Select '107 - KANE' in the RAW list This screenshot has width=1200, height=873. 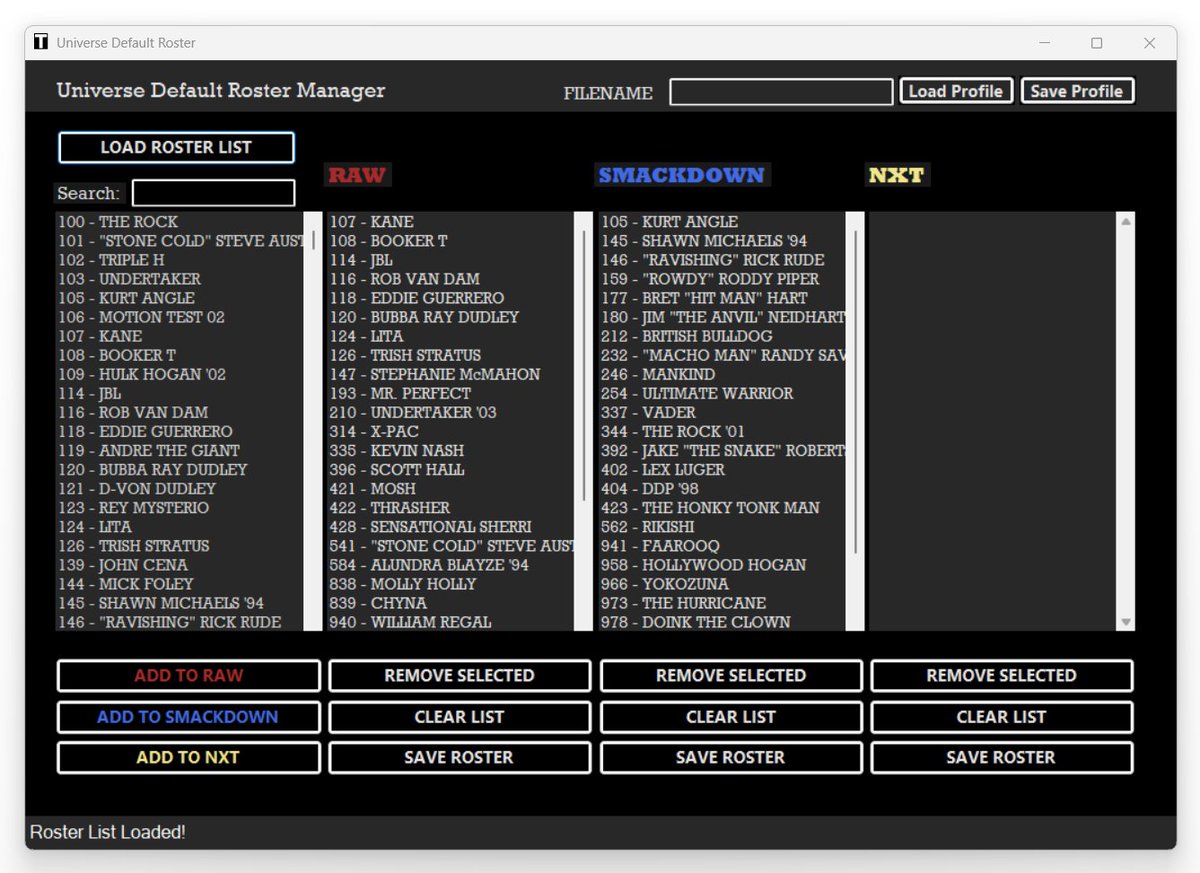451,222
